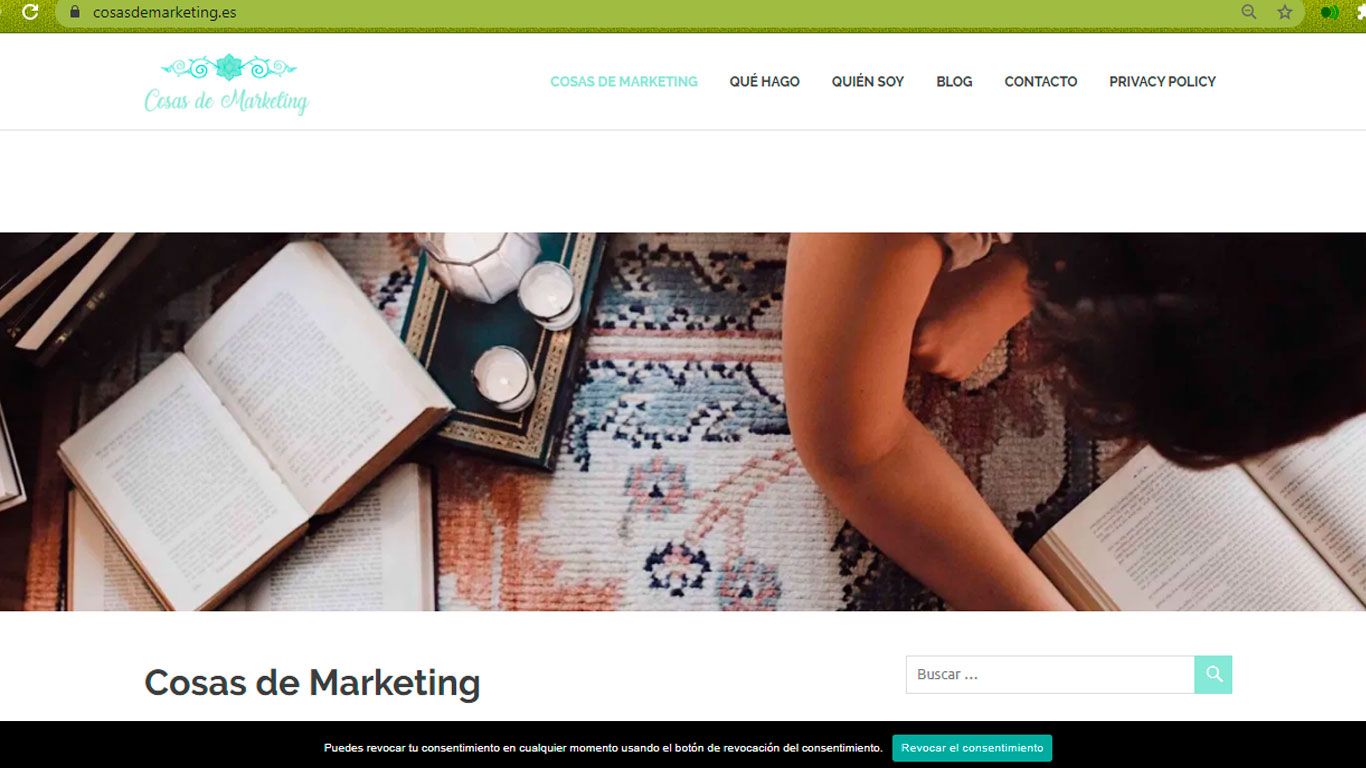Viewport: 1366px width, 768px height.
Task: Click the Cosas de Marketing logo
Action: pos(227,84)
